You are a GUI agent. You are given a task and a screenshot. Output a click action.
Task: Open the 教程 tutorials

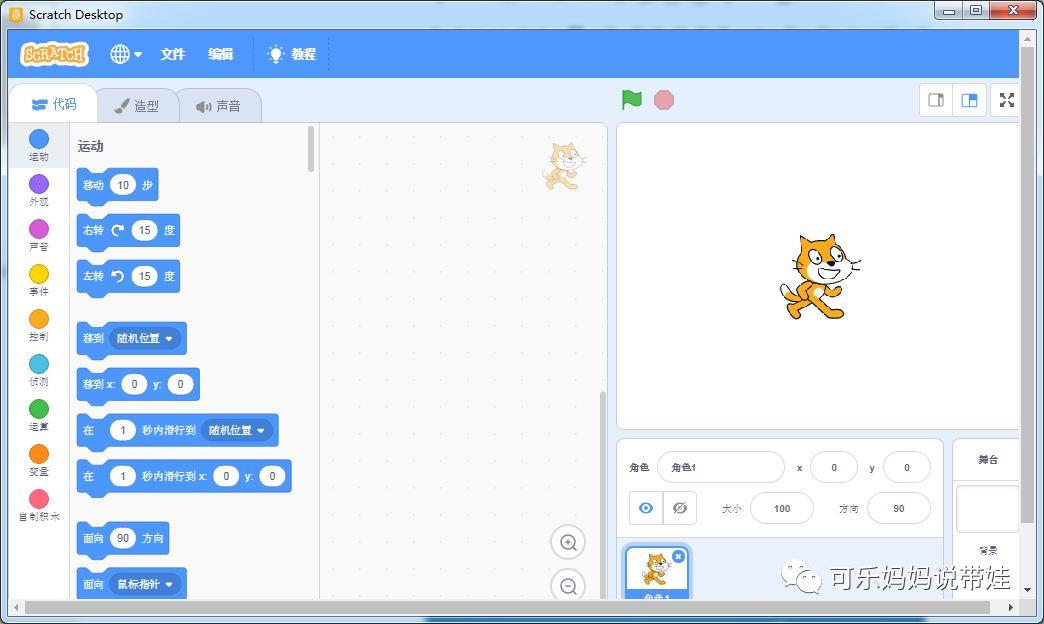tap(292, 54)
